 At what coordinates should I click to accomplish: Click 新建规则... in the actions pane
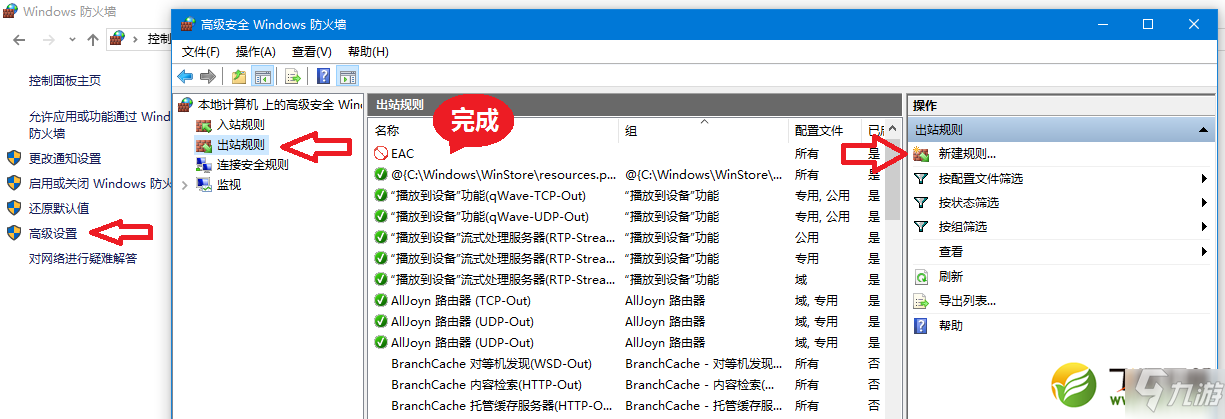(967, 154)
